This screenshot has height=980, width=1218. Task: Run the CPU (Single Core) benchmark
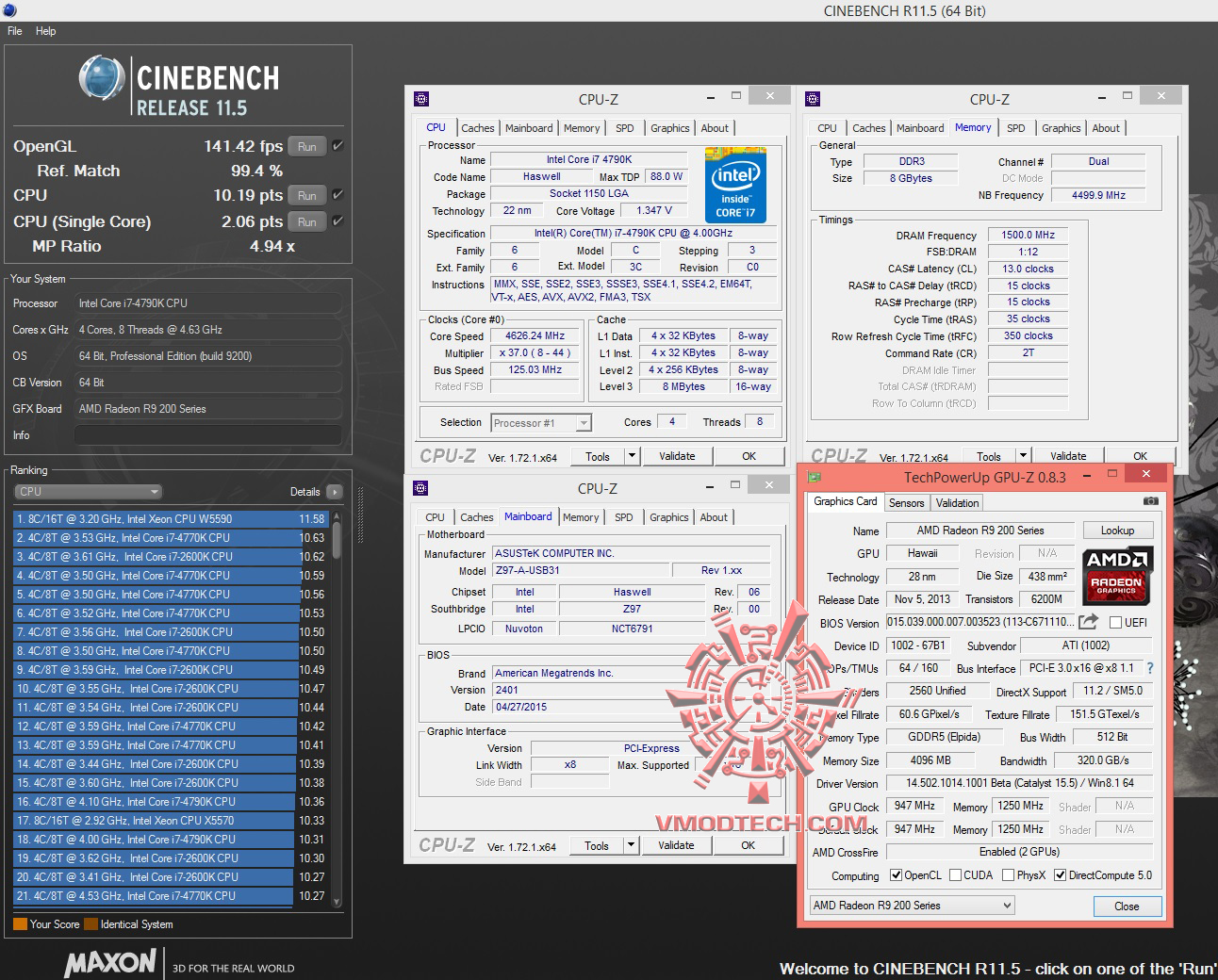tap(307, 221)
